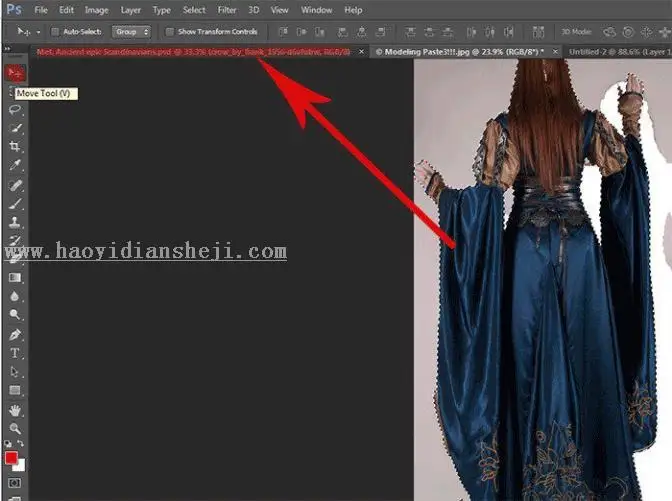The image size is (672, 501).
Task: Select the Healing Brush tool
Action: tap(15, 185)
